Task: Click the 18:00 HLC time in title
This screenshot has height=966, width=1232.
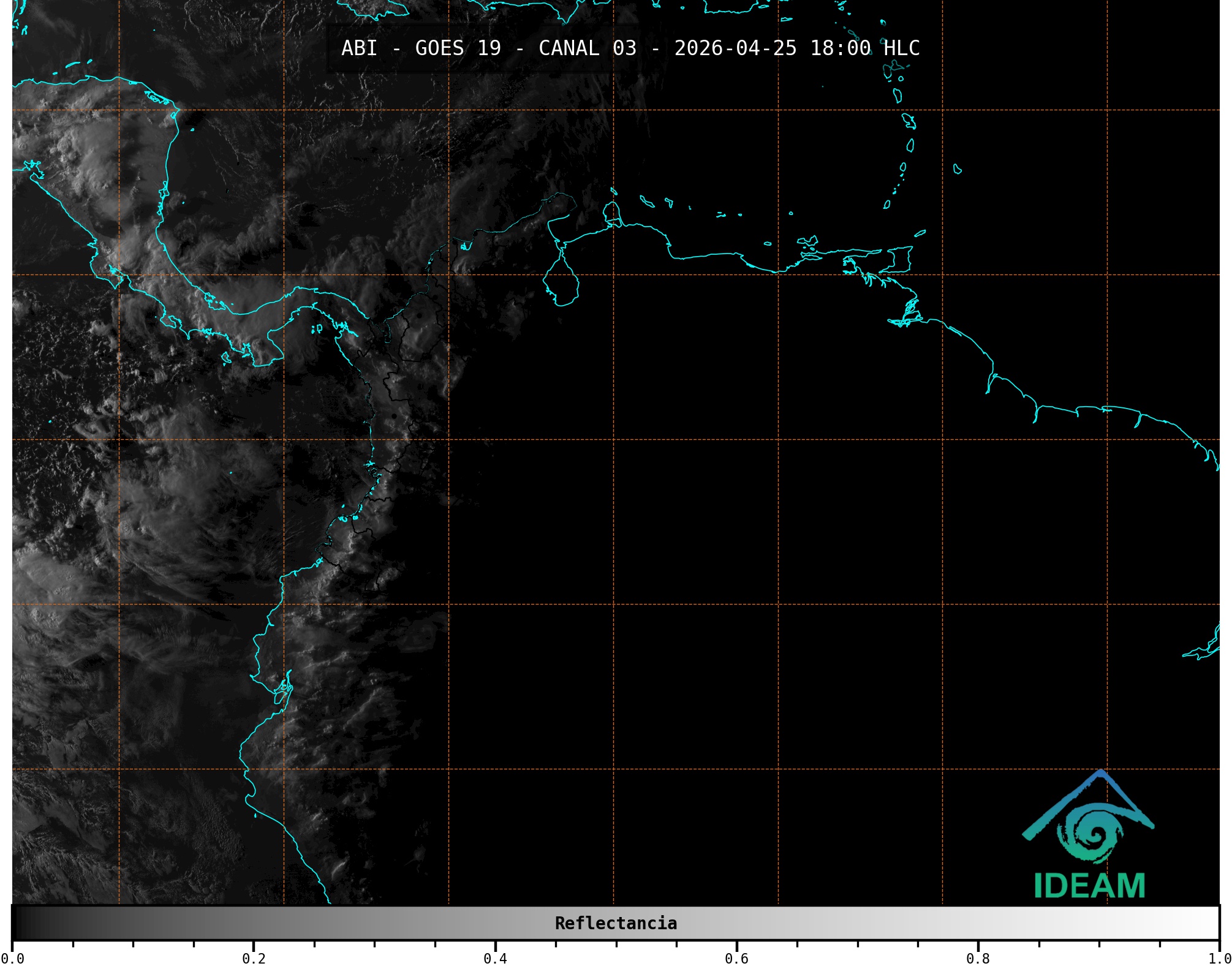Action: click(864, 48)
